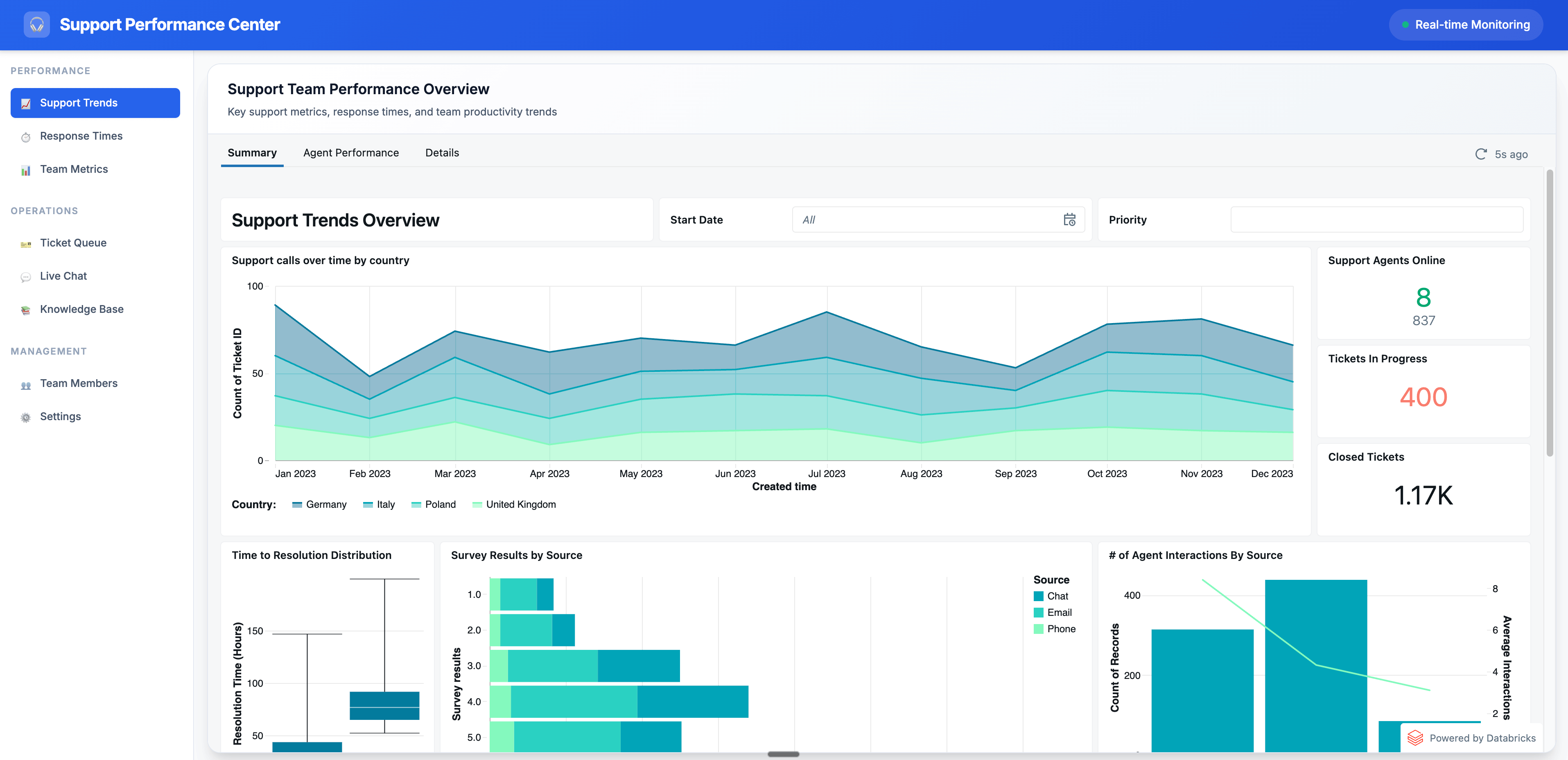Image resolution: width=1568 pixels, height=760 pixels.
Task: Click the Response Times clock icon
Action: point(25,136)
